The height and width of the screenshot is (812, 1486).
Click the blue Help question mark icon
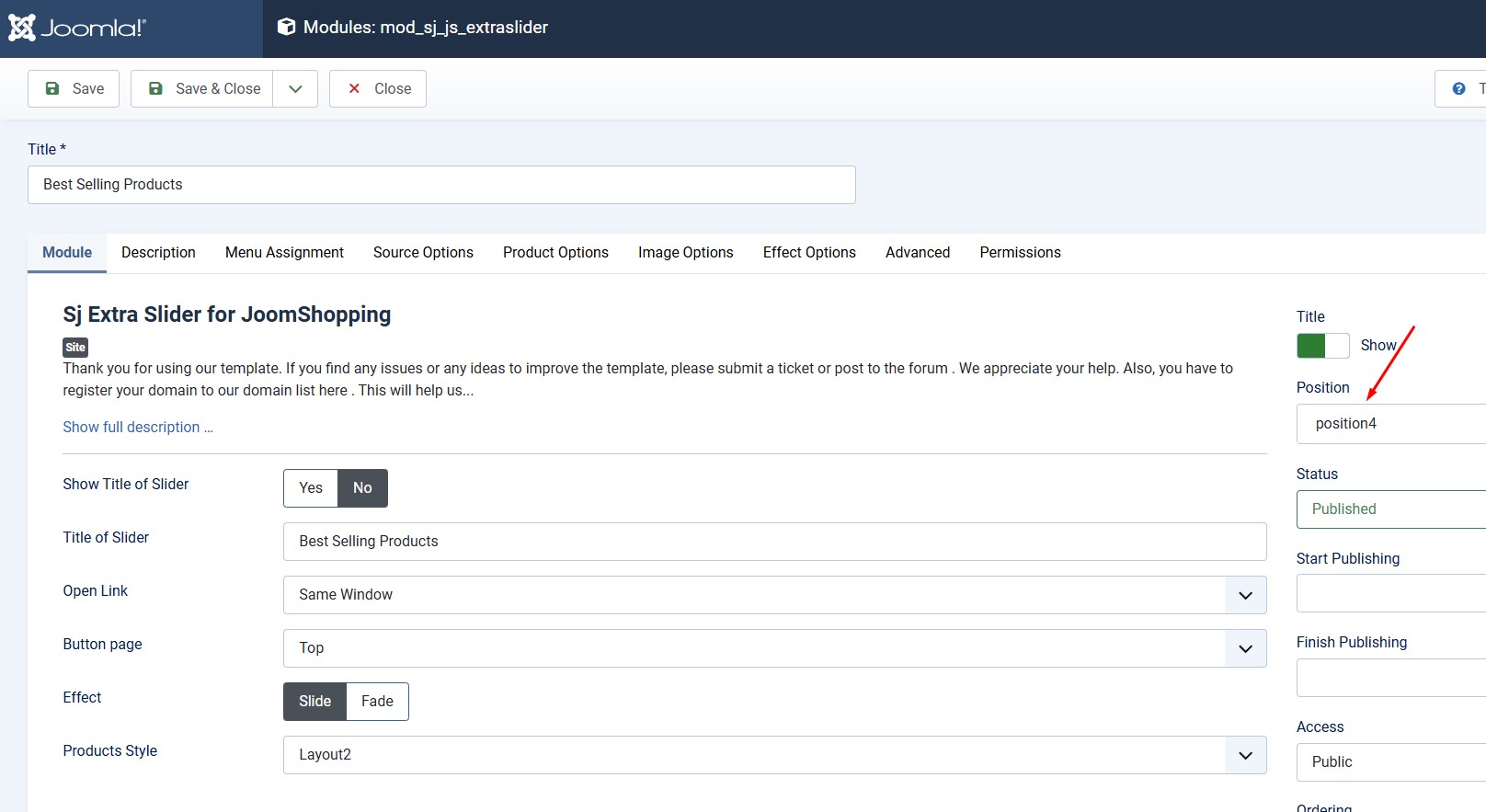[1458, 88]
